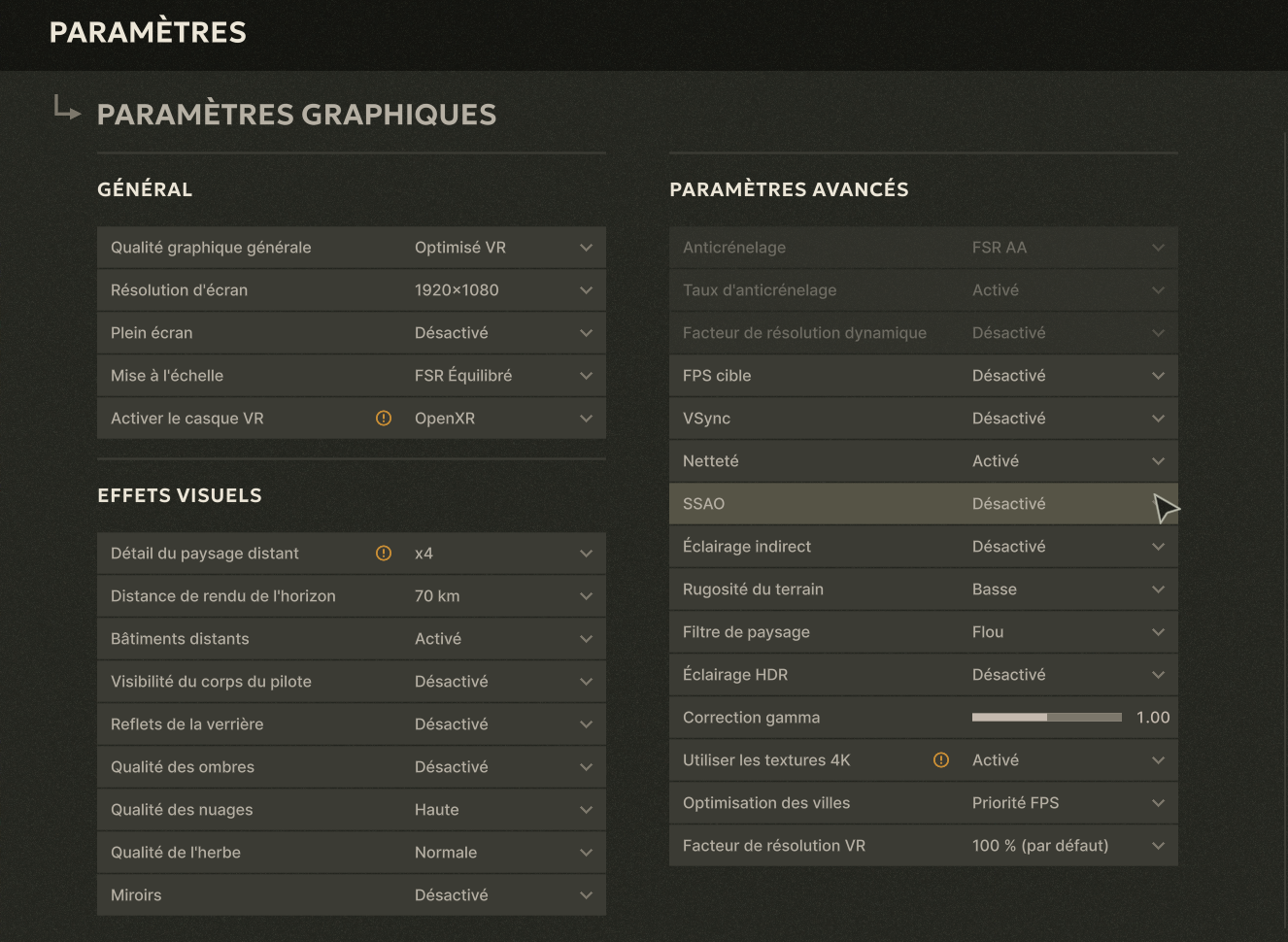1288x942 pixels.
Task: Open Visibilité du corps du pilote dropdown
Action: pos(352,682)
